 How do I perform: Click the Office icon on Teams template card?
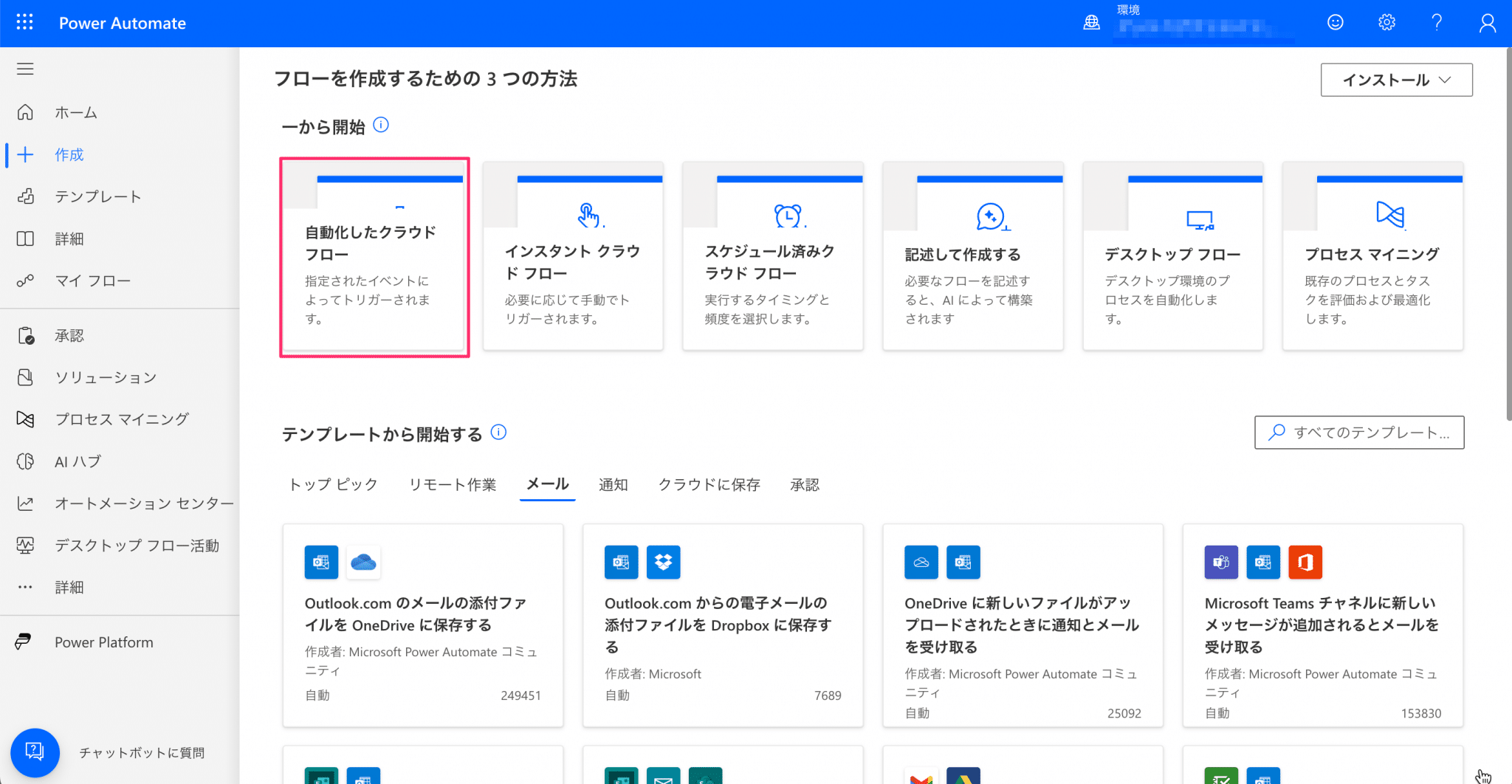point(1305,563)
